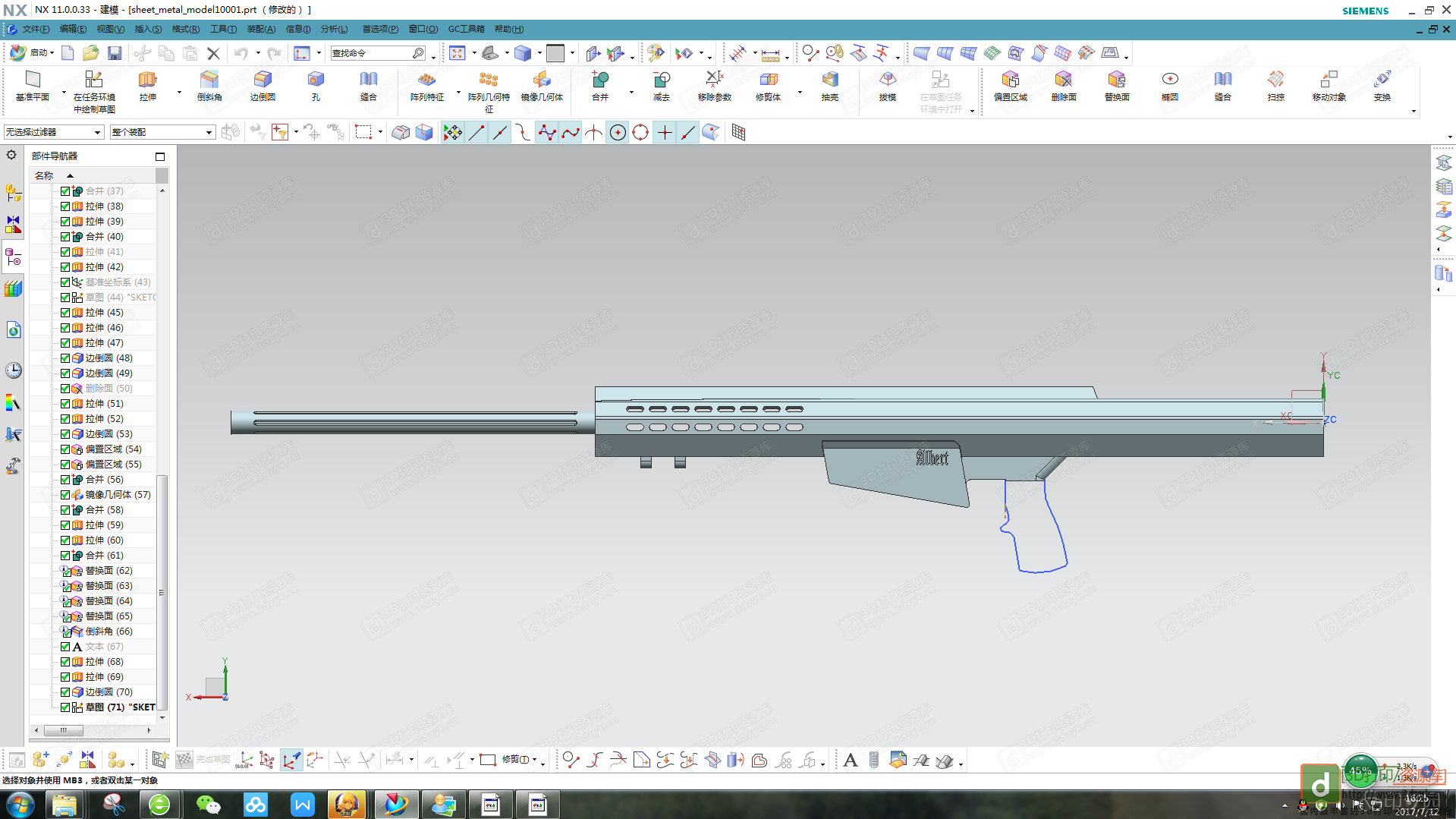The height and width of the screenshot is (819, 1456).
Task: Select the Edge Blend (边倒圆) tool icon
Action: click(x=263, y=79)
